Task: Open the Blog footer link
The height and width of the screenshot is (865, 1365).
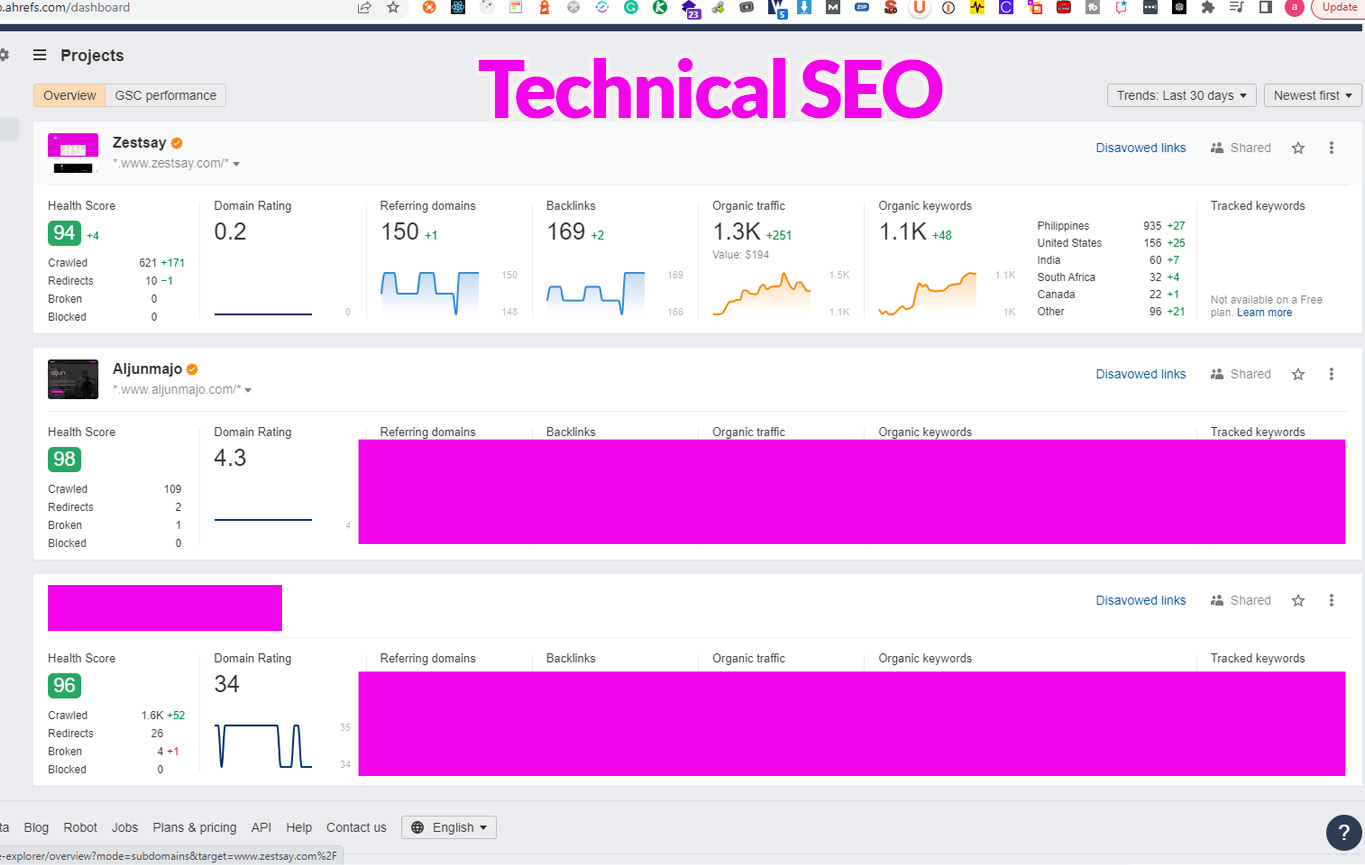Action: (x=36, y=828)
